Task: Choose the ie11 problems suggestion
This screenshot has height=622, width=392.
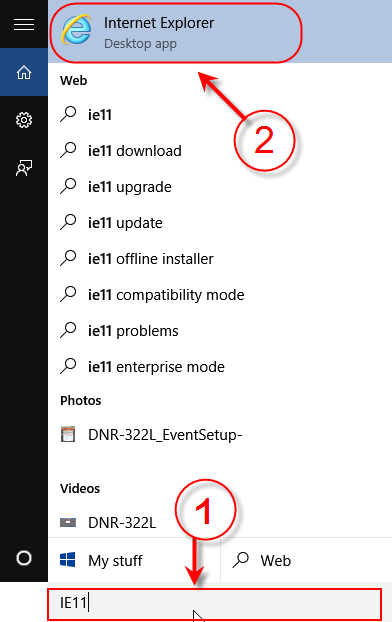Action: (x=220, y=330)
